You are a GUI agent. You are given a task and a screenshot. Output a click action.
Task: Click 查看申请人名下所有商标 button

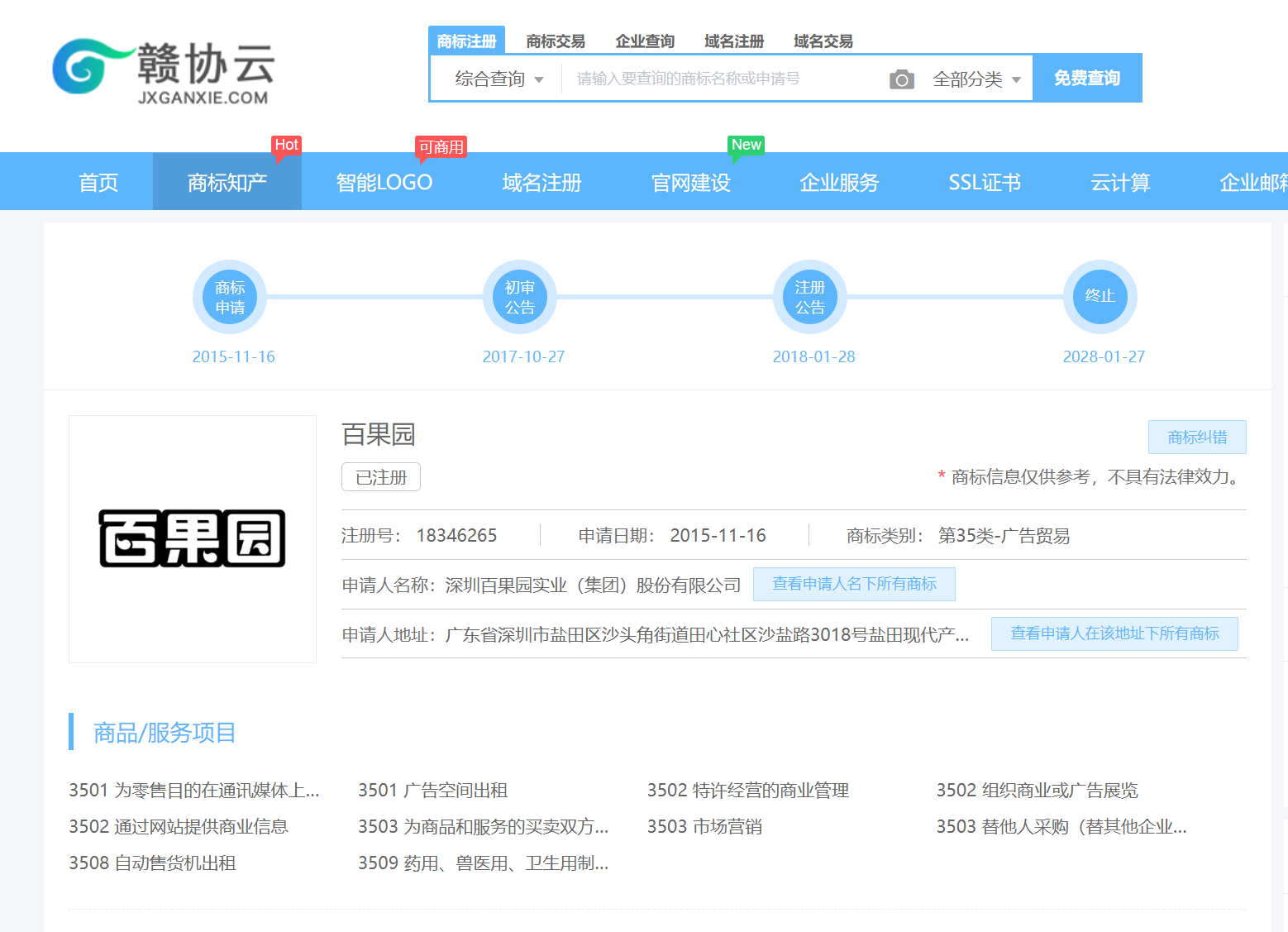(854, 585)
